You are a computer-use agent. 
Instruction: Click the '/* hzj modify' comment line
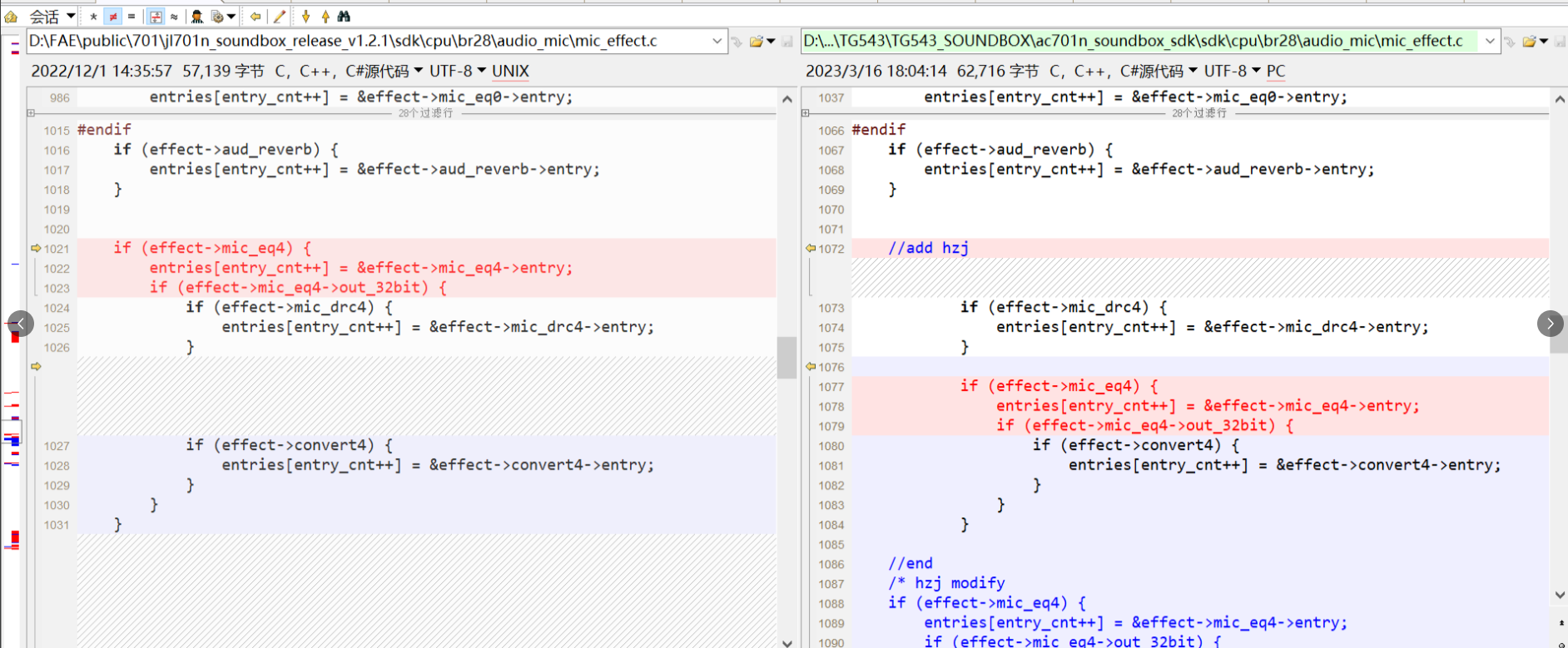pyautogui.click(x=946, y=583)
